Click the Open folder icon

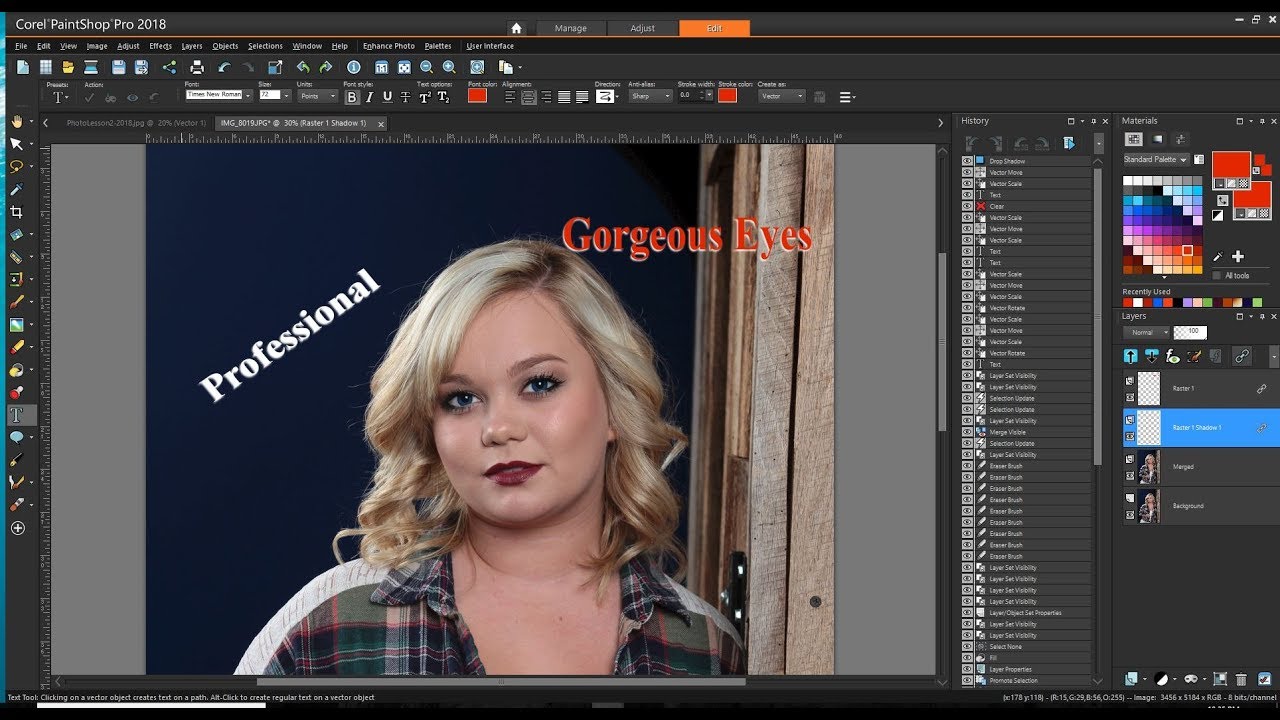click(x=68, y=67)
